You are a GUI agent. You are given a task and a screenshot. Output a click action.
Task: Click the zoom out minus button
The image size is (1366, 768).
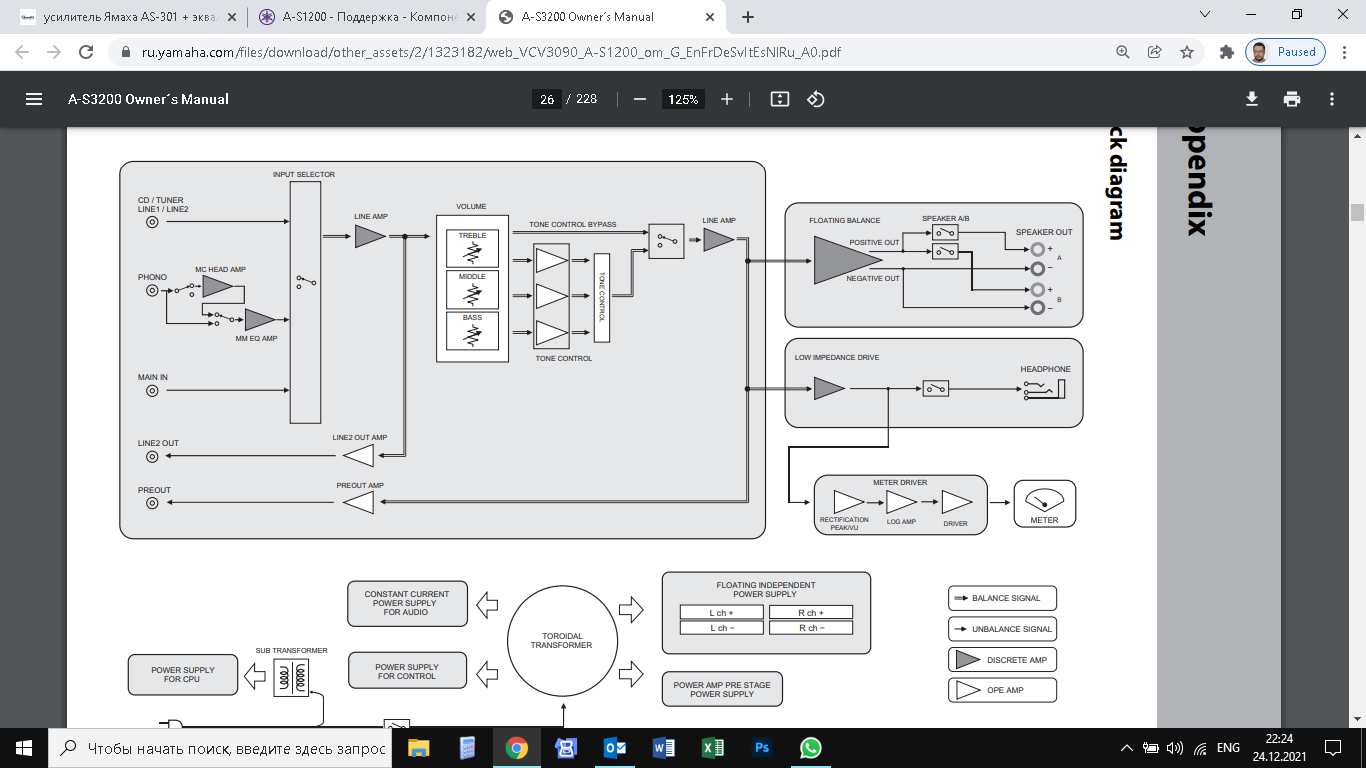coord(640,99)
